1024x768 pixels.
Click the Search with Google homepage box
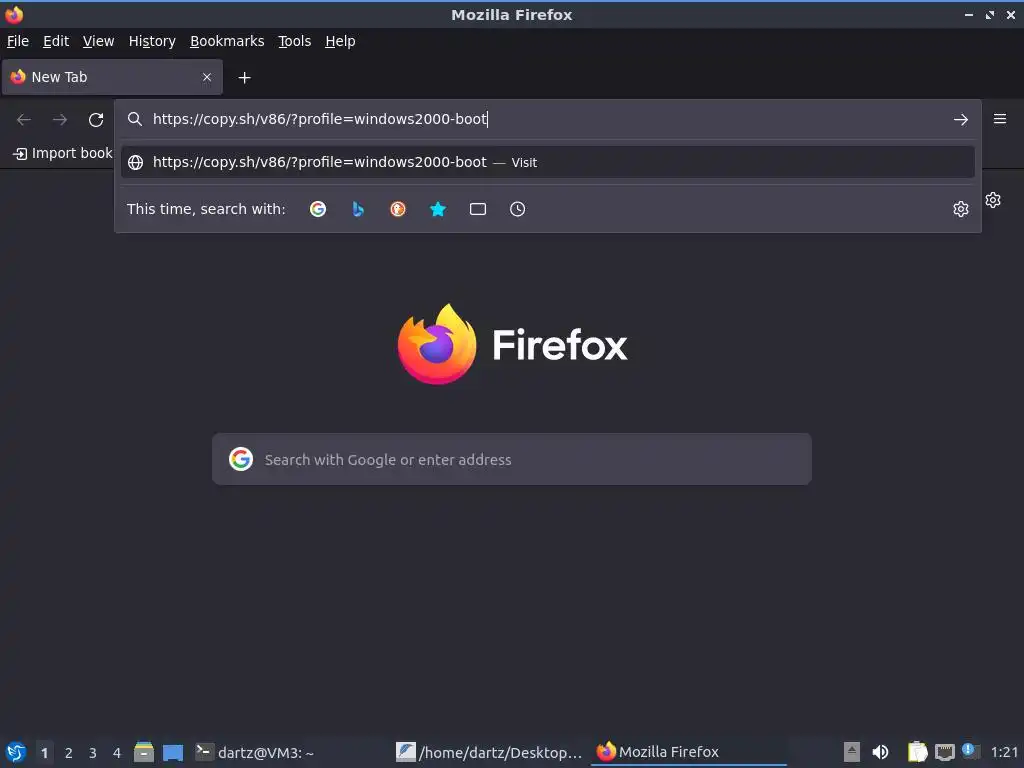(x=511, y=459)
